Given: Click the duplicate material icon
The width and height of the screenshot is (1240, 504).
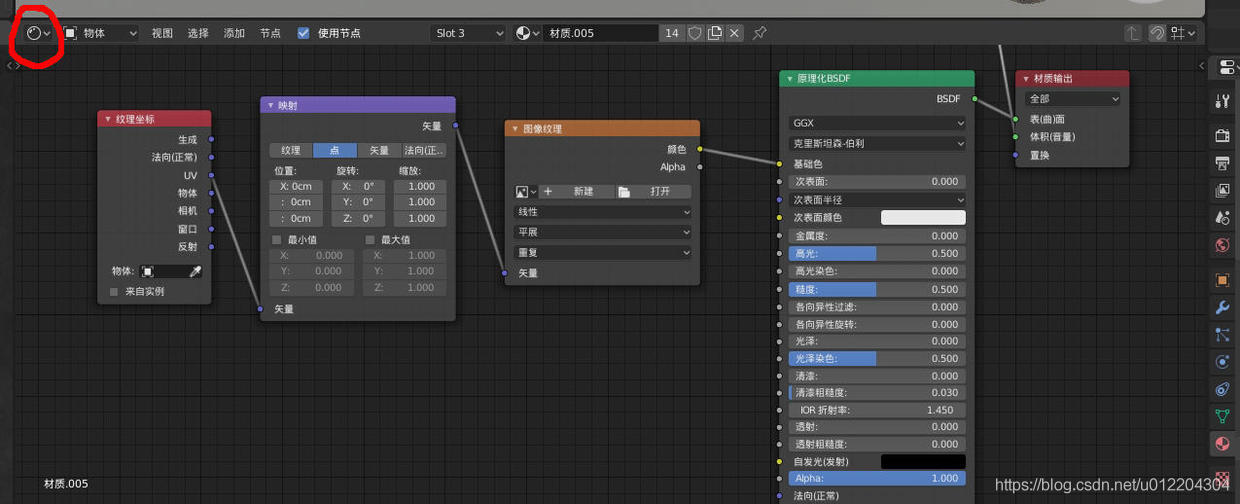Looking at the screenshot, I should pyautogui.click(x=714, y=33).
